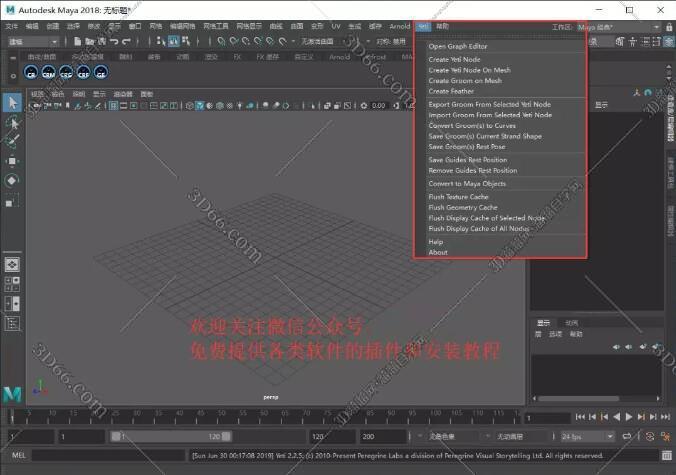Save the current scene icon
This screenshot has width=676, height=475.
coord(102,41)
